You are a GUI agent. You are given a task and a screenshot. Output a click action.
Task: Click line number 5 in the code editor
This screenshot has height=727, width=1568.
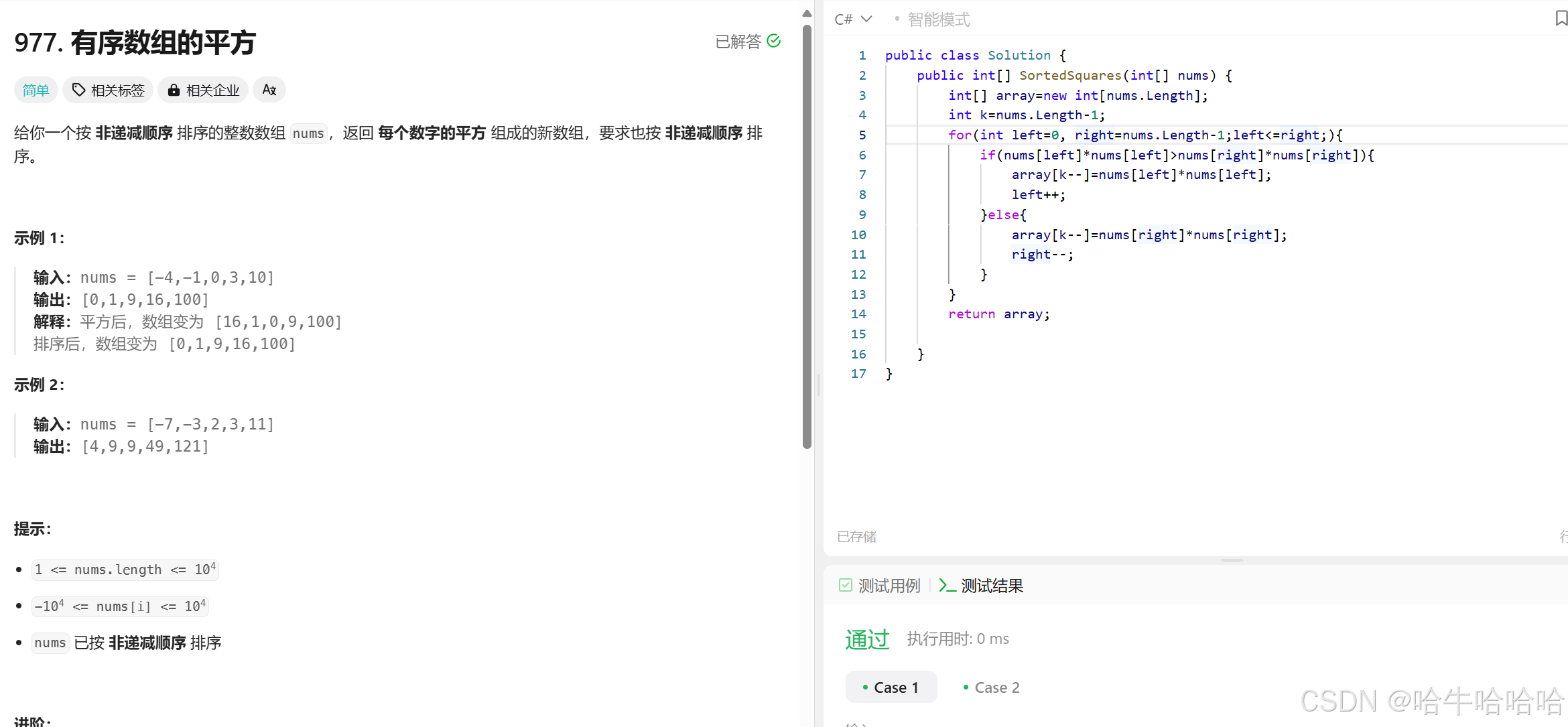862,135
